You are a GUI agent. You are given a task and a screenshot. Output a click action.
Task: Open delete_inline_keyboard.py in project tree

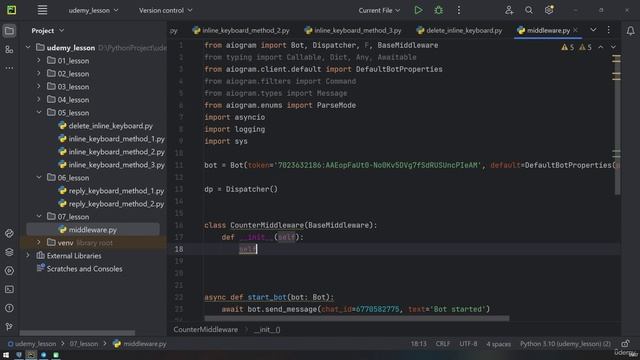point(105,126)
